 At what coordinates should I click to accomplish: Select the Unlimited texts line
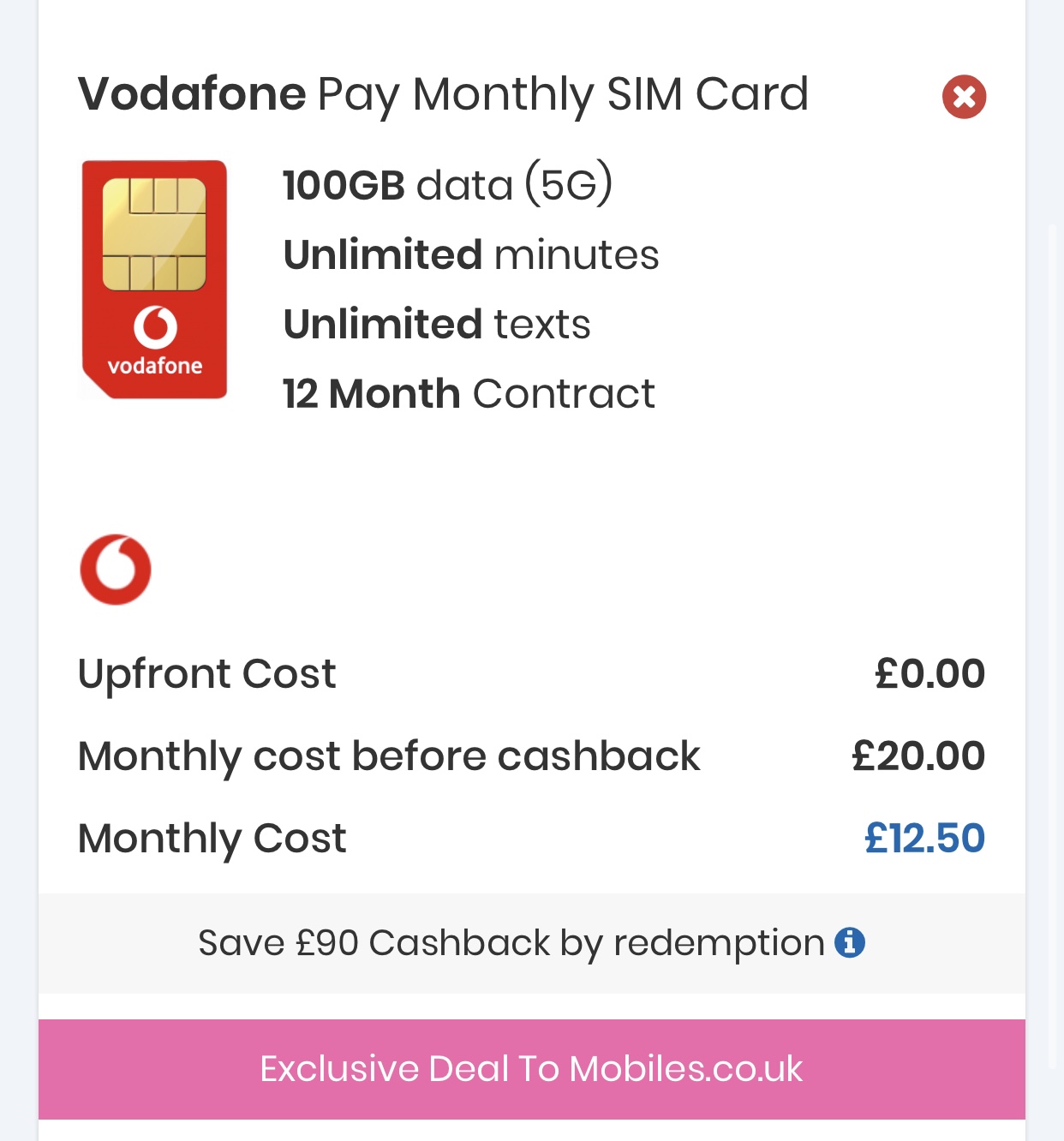pyautogui.click(x=437, y=324)
